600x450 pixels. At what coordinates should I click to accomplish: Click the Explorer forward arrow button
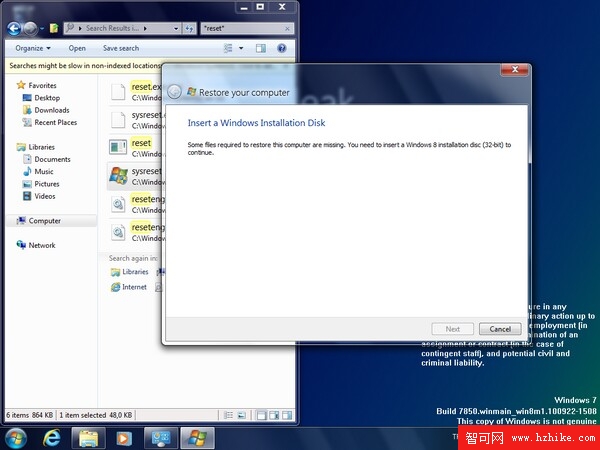30,28
